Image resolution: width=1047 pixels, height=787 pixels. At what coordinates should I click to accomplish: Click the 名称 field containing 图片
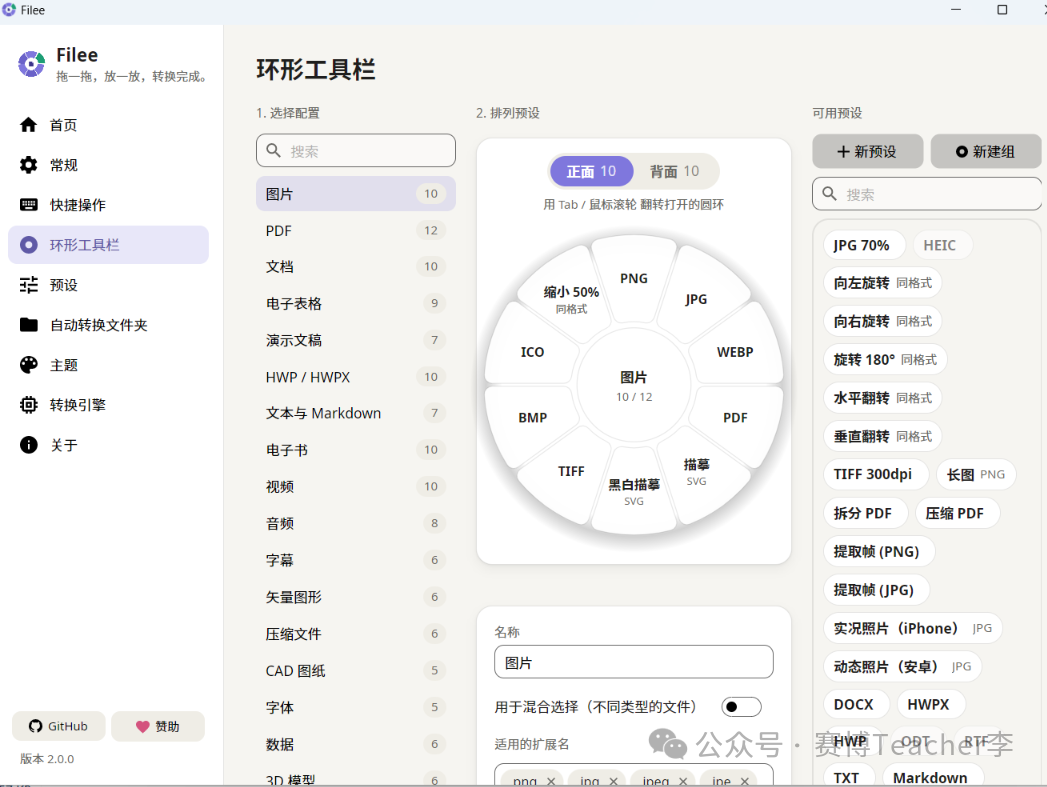(x=634, y=662)
